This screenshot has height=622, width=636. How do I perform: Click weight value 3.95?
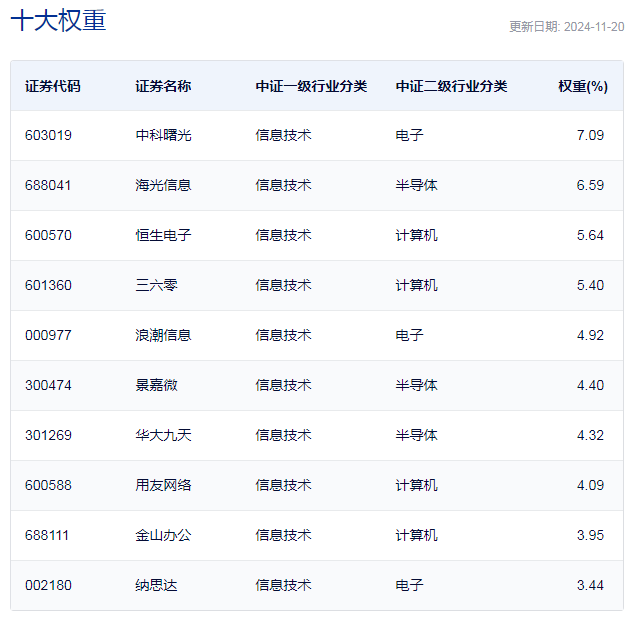(x=590, y=535)
